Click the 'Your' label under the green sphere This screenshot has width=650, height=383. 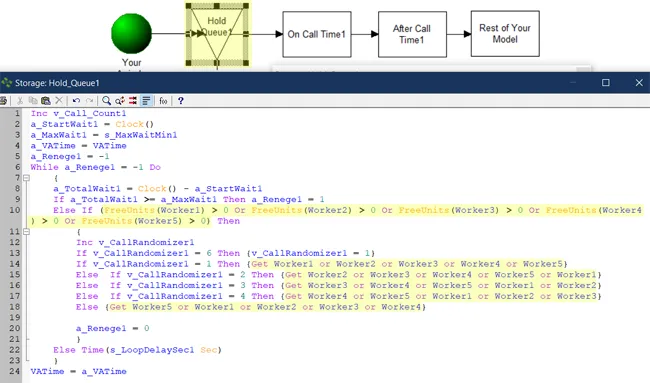pyautogui.click(x=131, y=63)
